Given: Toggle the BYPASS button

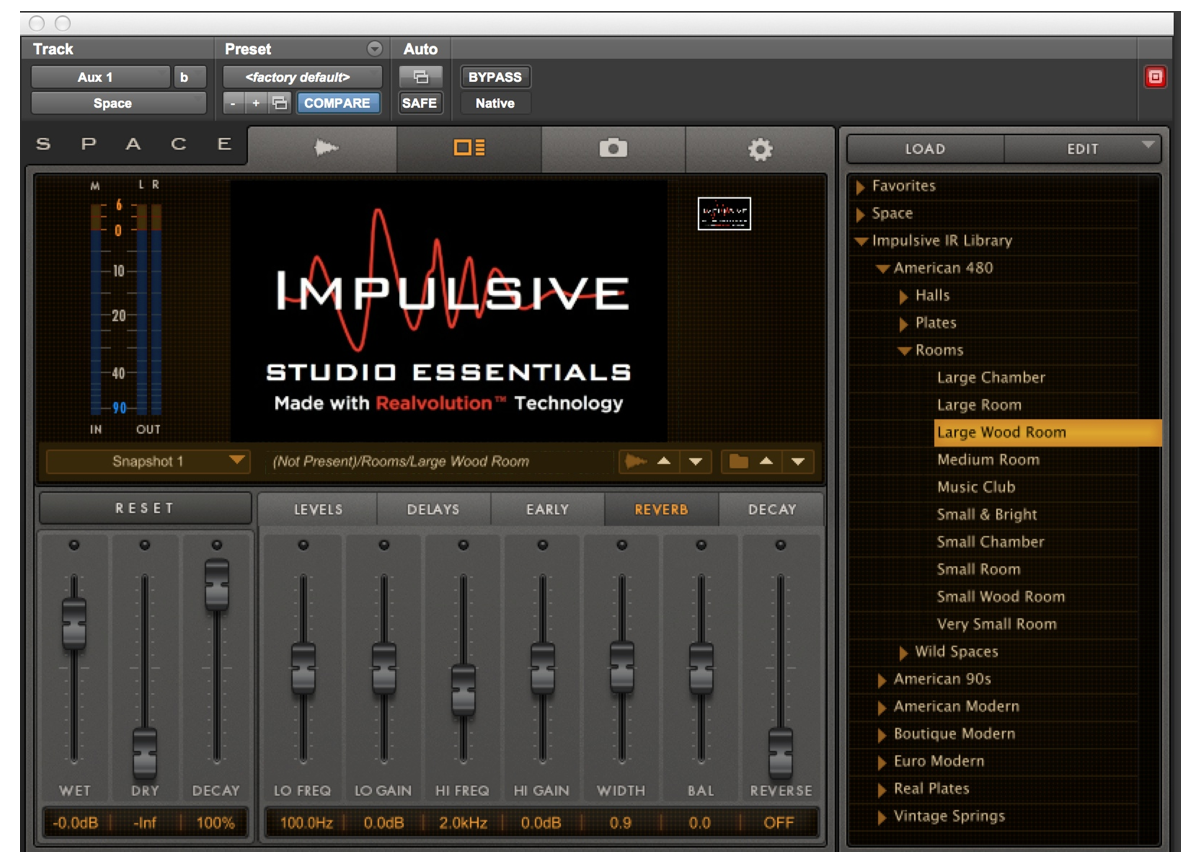Looking at the screenshot, I should [495, 77].
